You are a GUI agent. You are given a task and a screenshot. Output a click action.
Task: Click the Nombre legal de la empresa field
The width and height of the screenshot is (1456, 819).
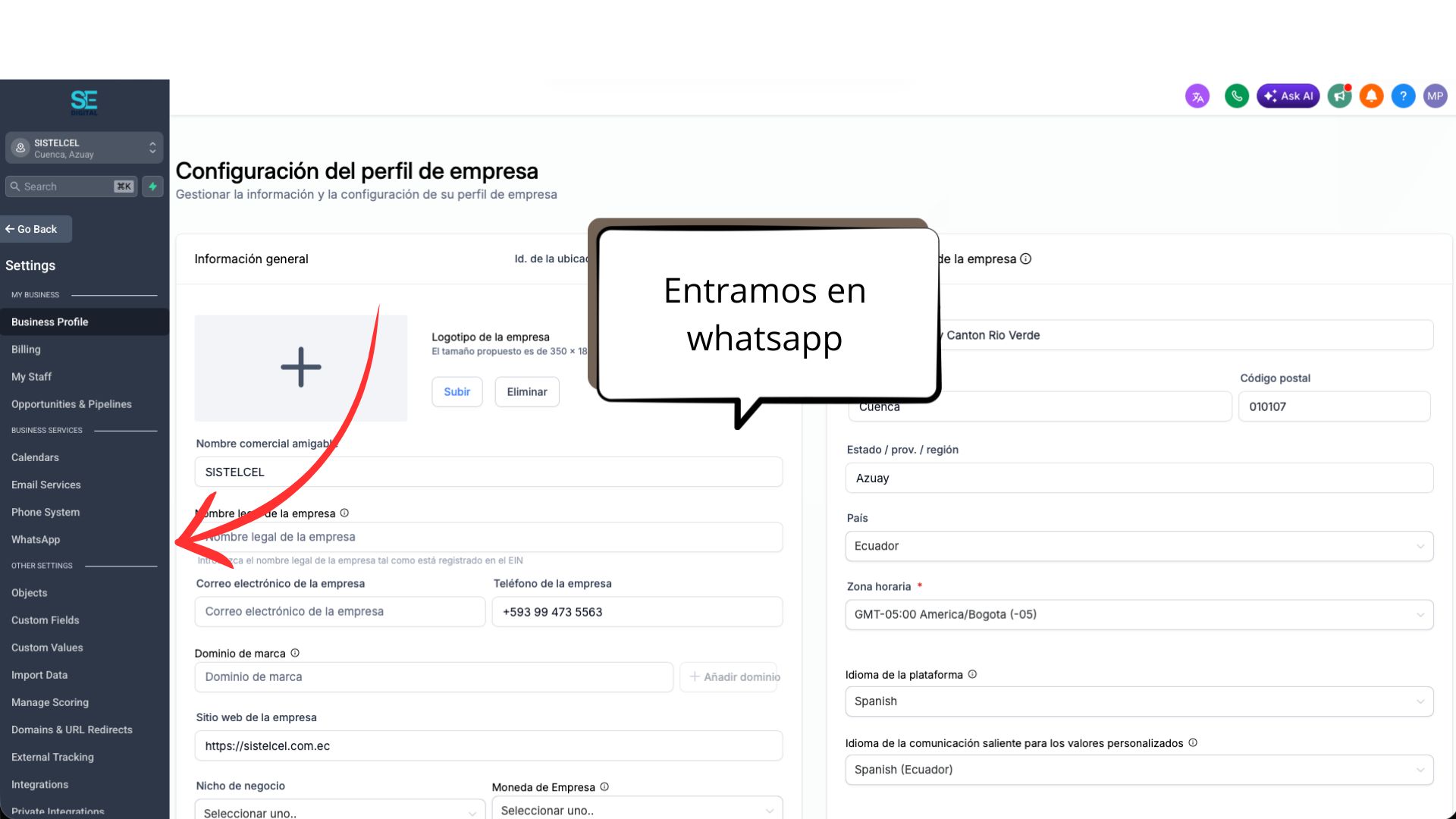click(x=488, y=537)
